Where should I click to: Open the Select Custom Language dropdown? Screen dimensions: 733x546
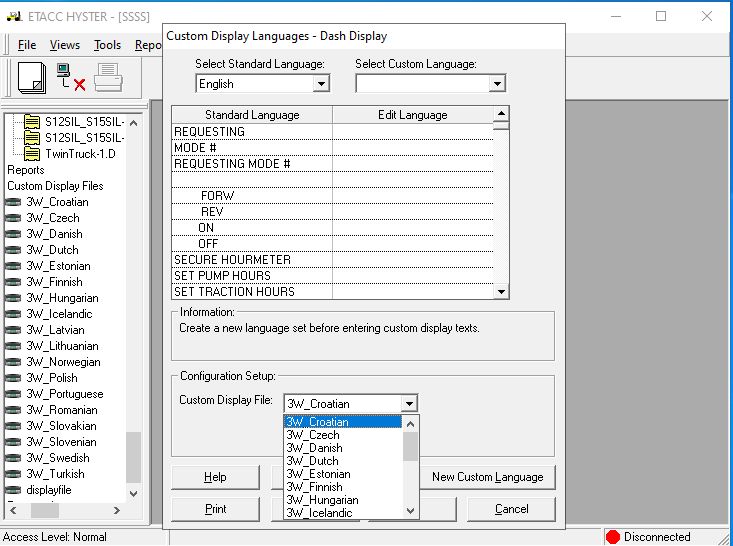[497, 84]
